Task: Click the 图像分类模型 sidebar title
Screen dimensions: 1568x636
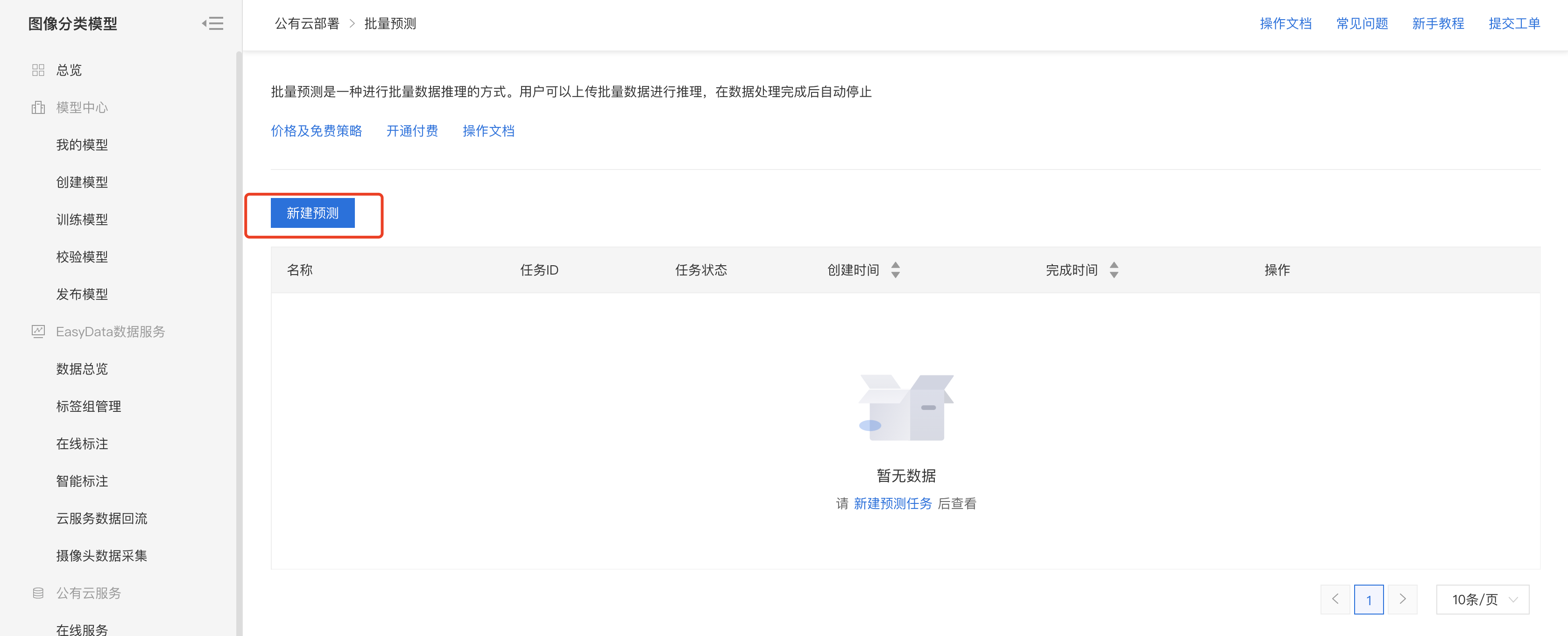Action: [72, 24]
